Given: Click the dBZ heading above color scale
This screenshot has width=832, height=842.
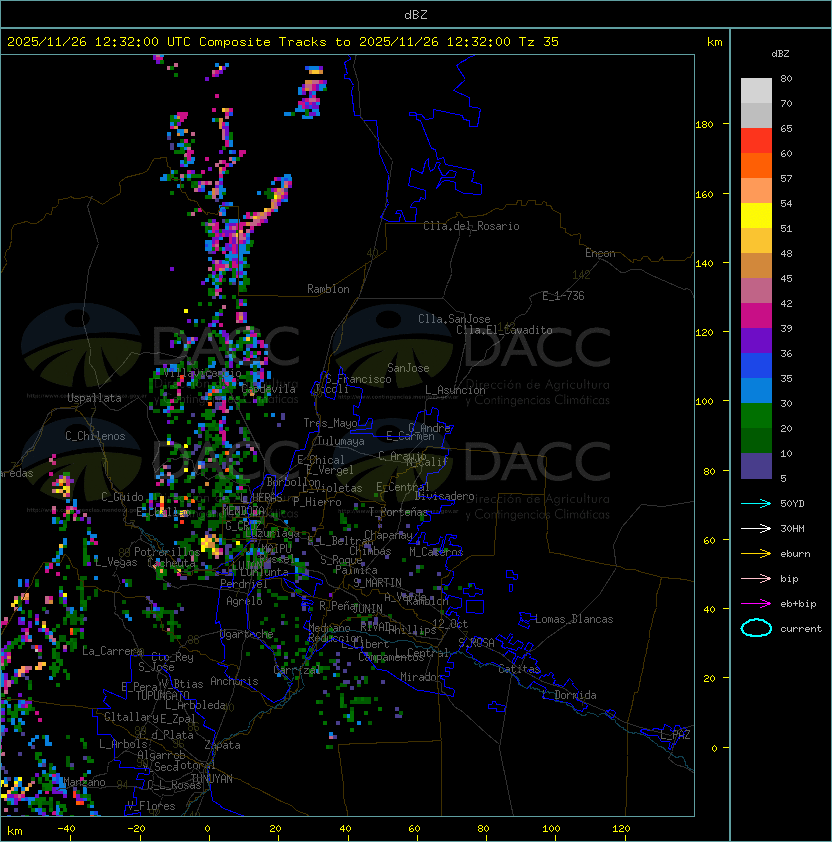Looking at the screenshot, I should 780,54.
